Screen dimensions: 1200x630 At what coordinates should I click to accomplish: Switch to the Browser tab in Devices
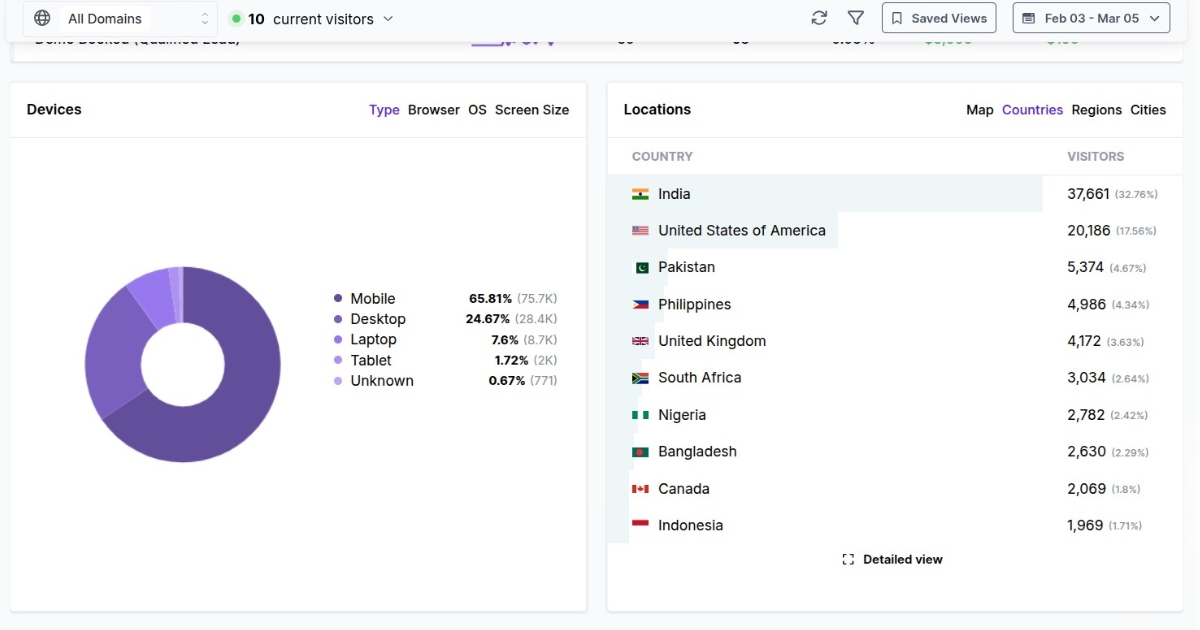point(433,110)
